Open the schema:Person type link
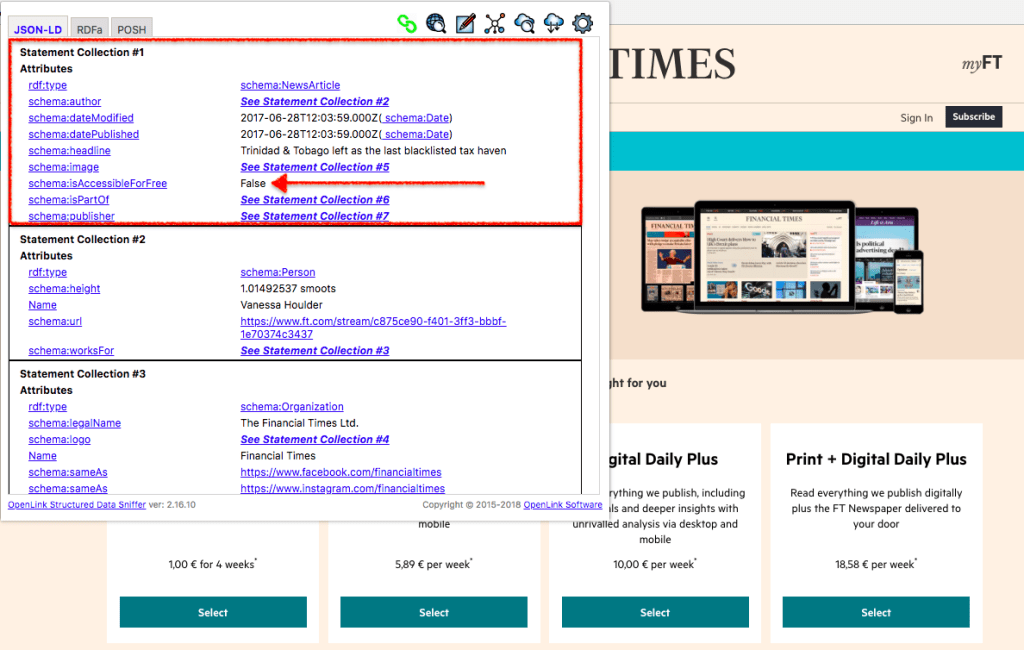This screenshot has height=650, width=1024. [278, 272]
